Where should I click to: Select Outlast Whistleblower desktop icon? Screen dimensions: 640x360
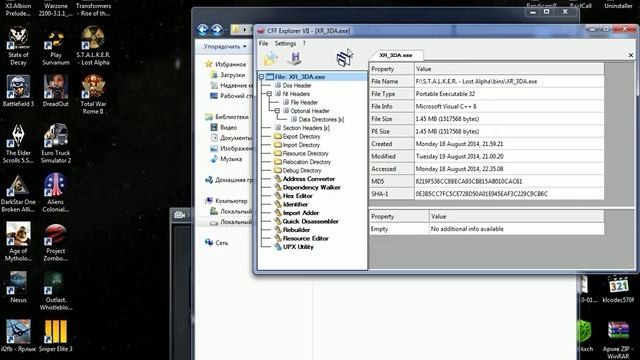pos(56,291)
